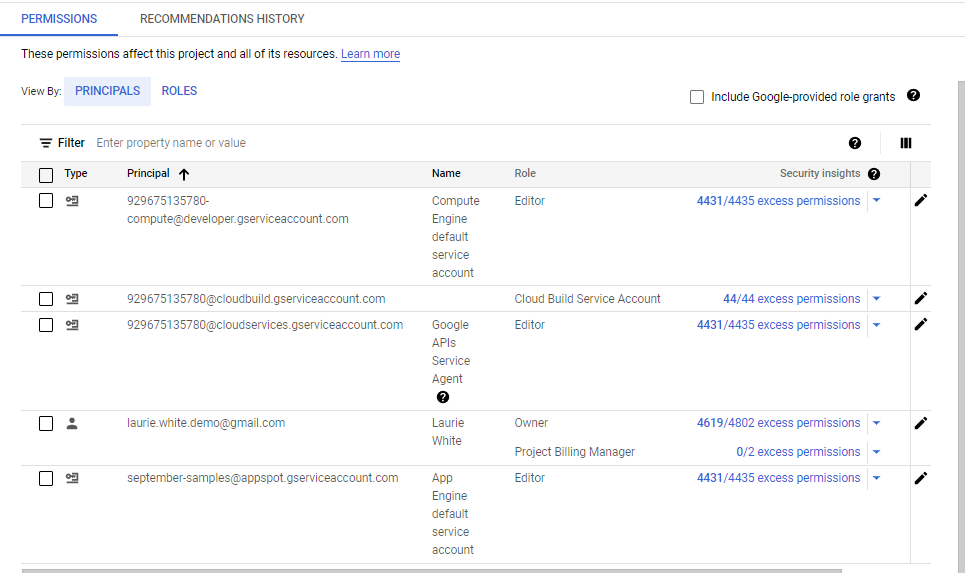This screenshot has height=573, width=965.
Task: Open 4619/4802 excess permissions link
Action: 778,423
